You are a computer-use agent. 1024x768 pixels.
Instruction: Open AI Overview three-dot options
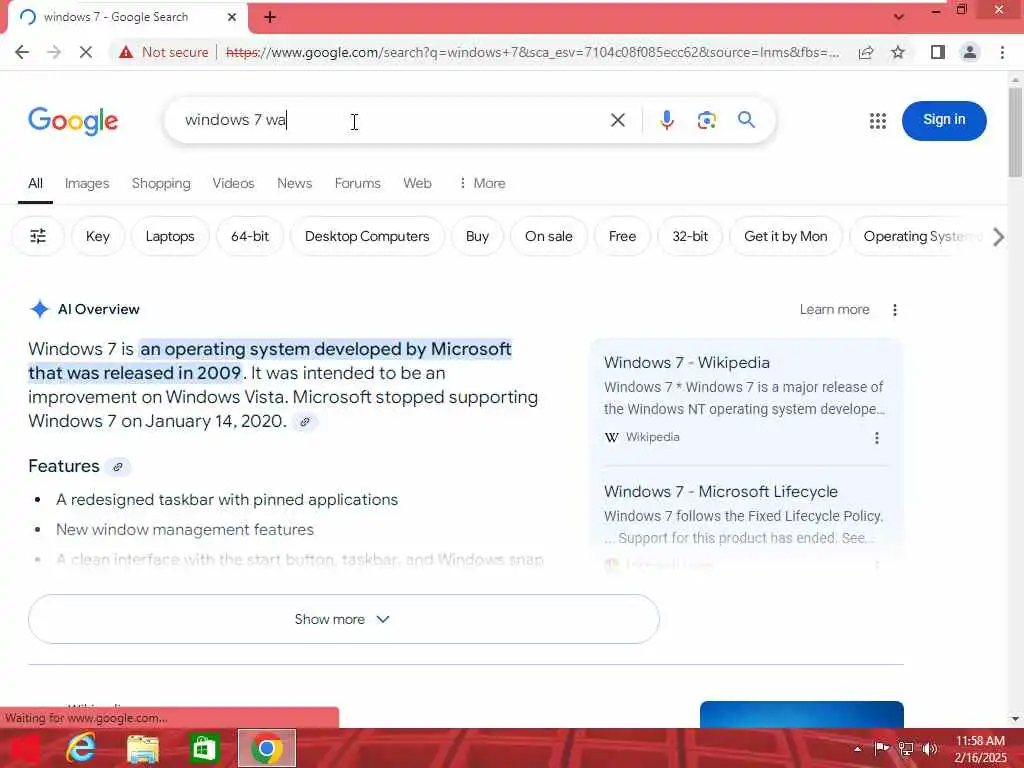tap(895, 310)
